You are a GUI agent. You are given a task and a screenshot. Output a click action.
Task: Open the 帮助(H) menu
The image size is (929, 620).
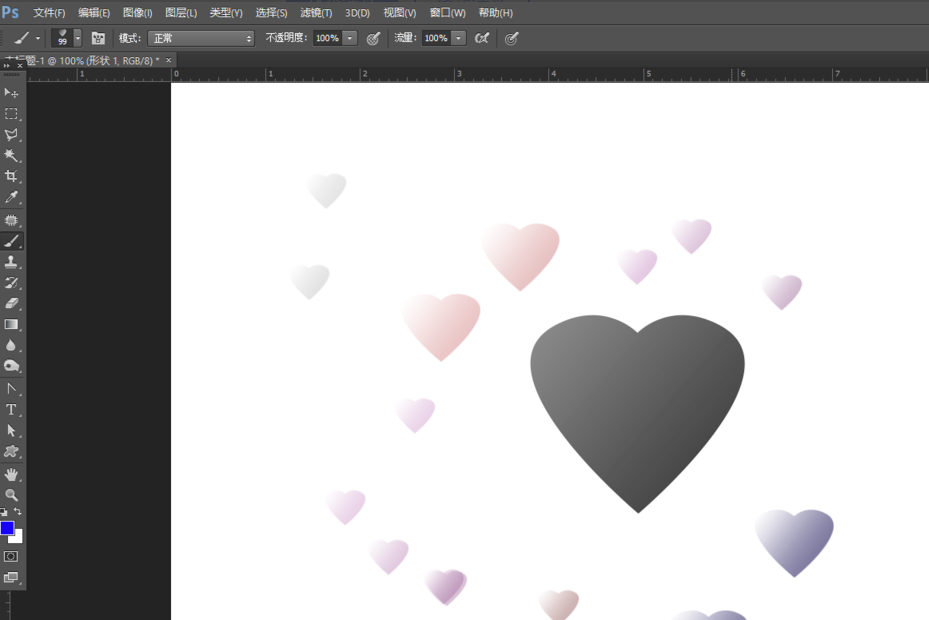pyautogui.click(x=495, y=12)
